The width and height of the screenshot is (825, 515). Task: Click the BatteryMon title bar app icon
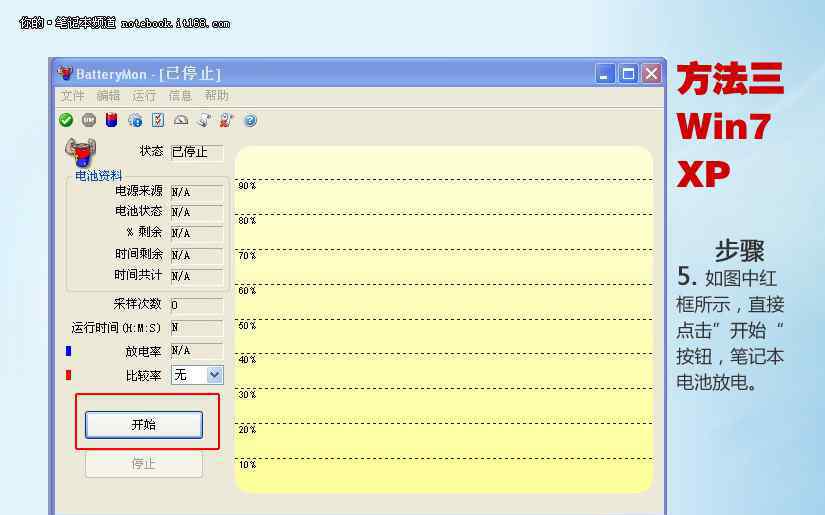(65, 73)
